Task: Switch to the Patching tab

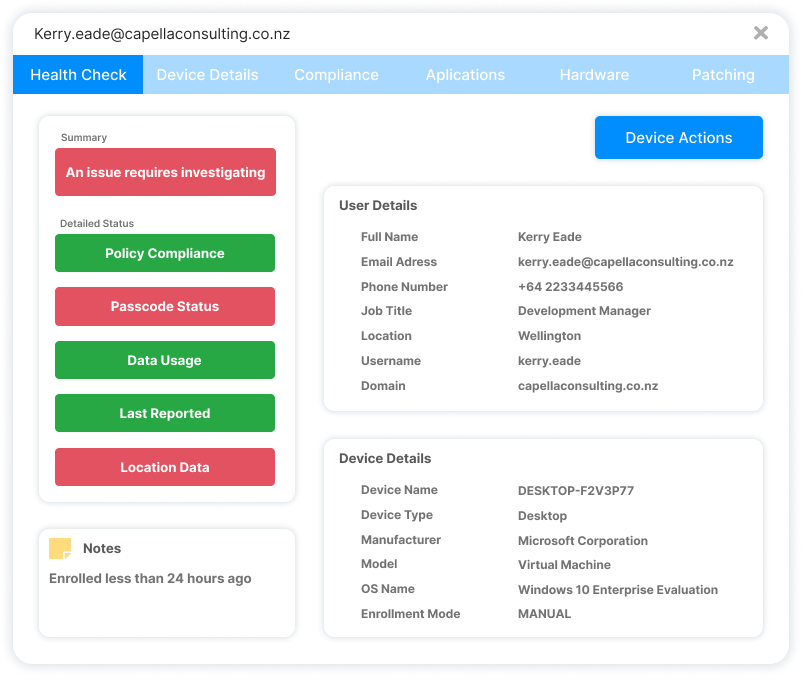Action: pyautogui.click(x=723, y=74)
